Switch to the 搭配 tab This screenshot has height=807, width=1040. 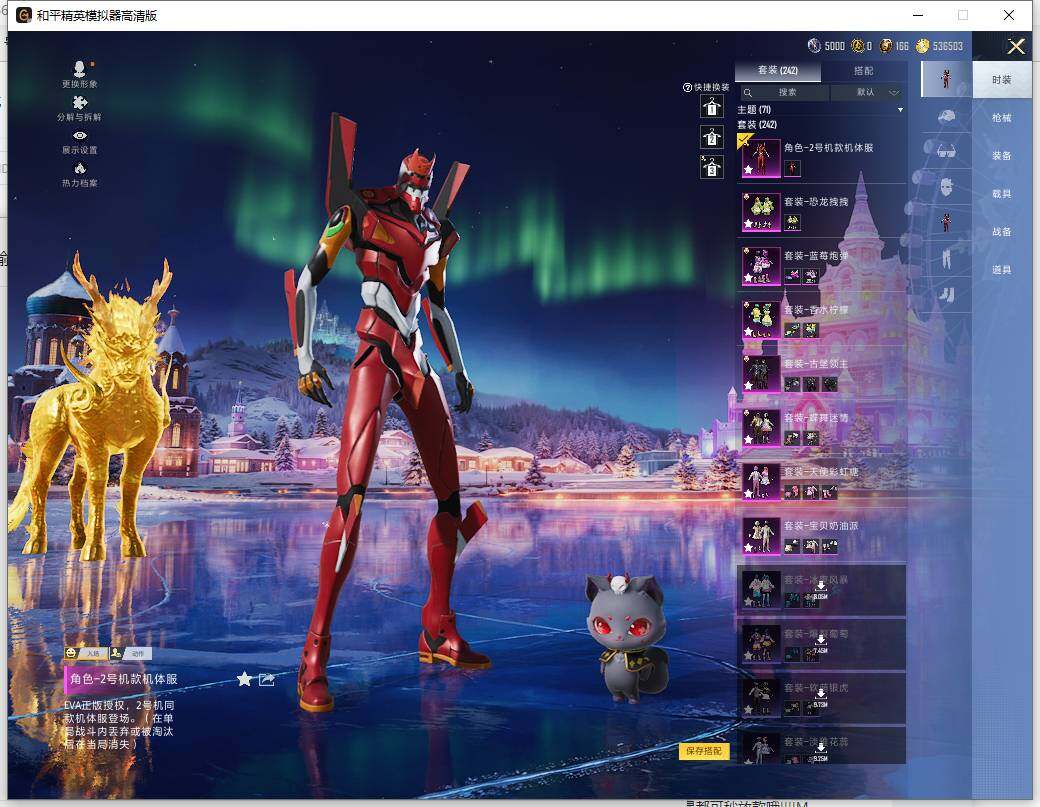(863, 71)
